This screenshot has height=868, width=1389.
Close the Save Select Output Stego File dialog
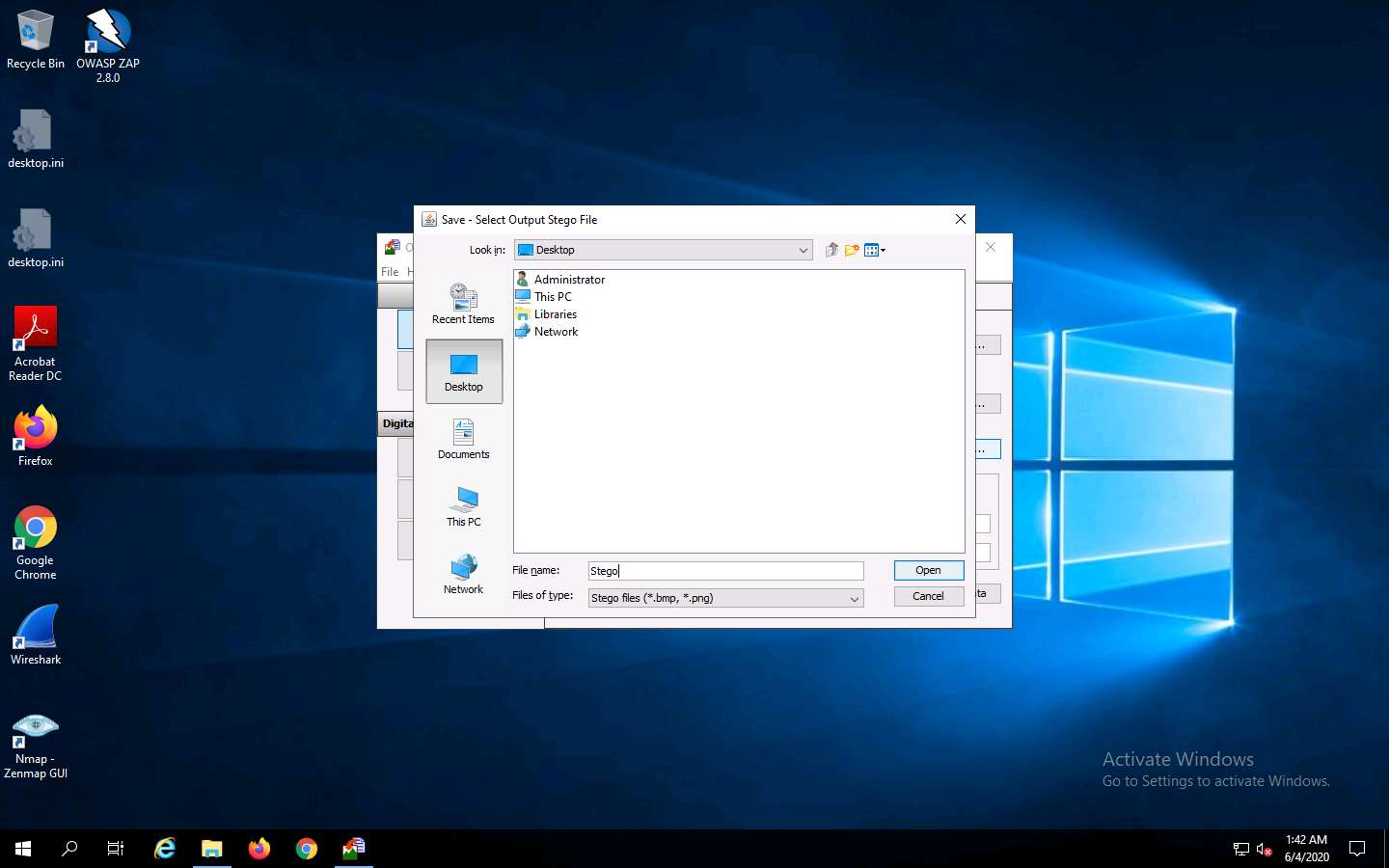tap(960, 219)
